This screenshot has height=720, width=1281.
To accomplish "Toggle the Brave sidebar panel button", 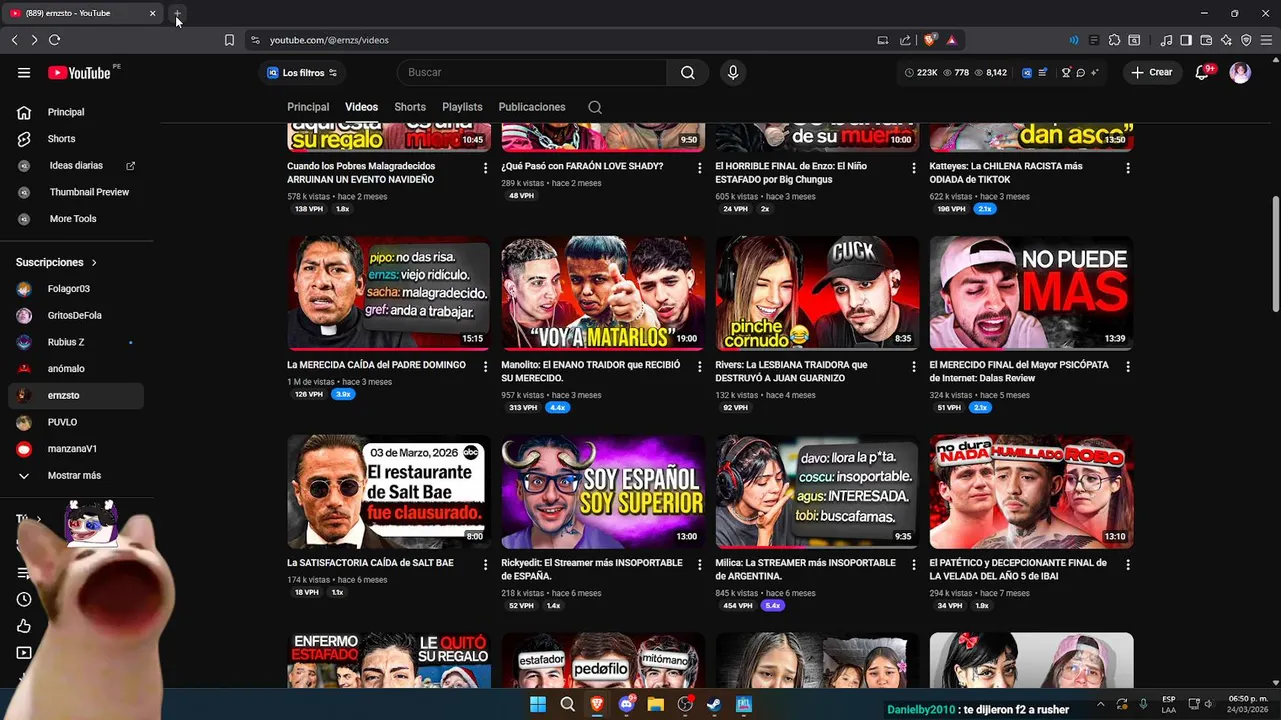I will [1186, 40].
